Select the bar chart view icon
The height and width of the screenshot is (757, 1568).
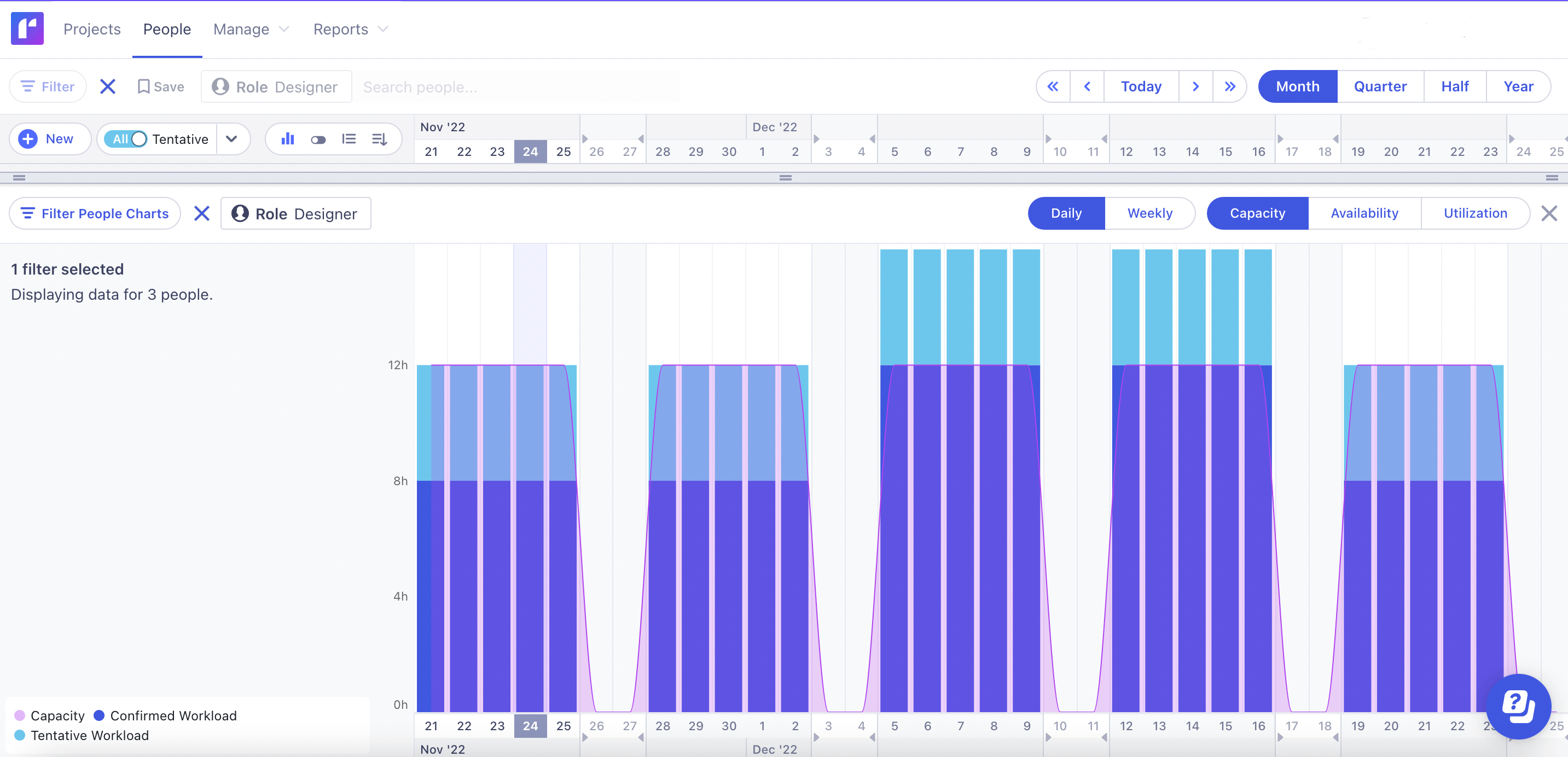[287, 139]
